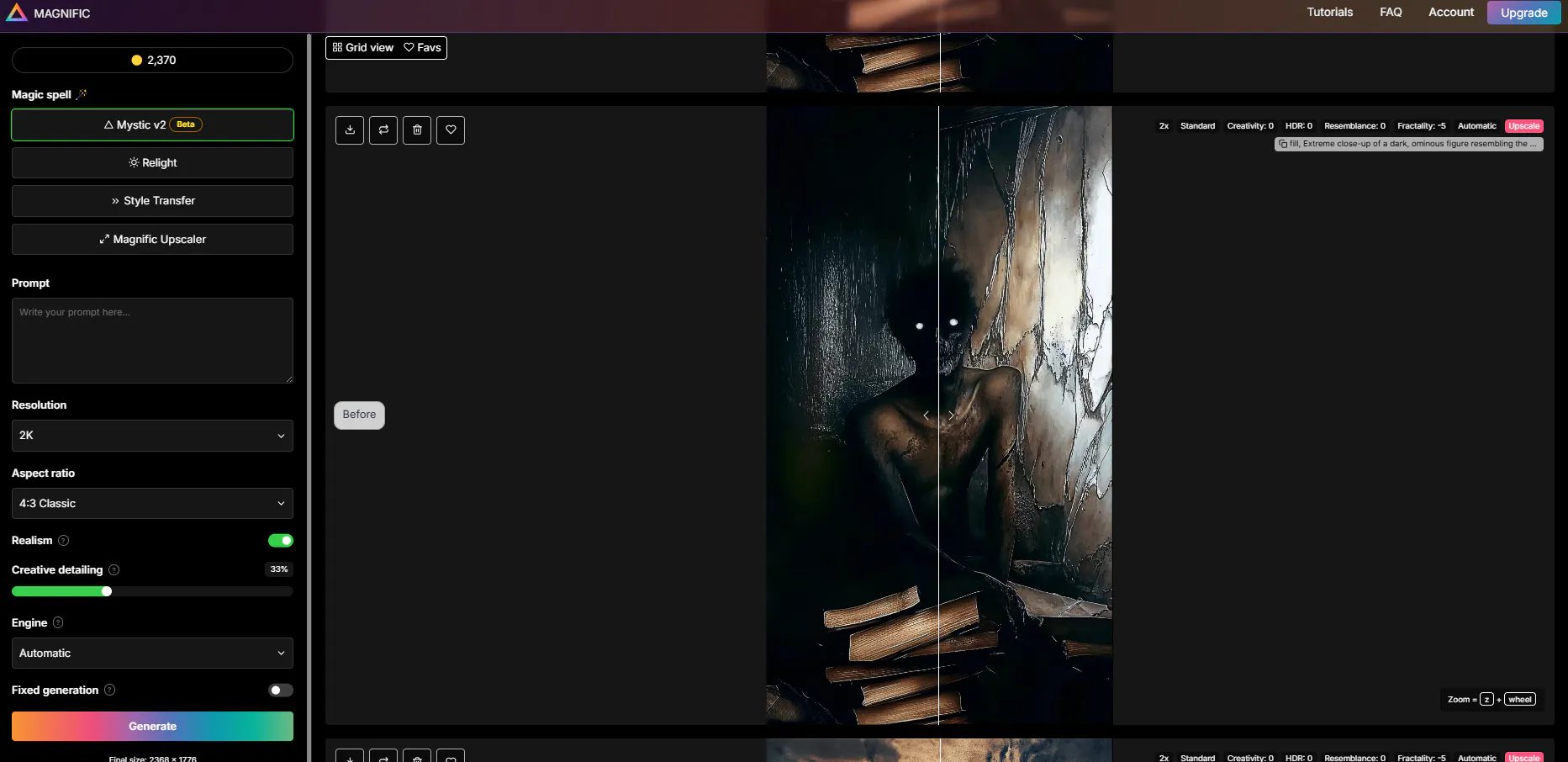Open Realism help question mark
The height and width of the screenshot is (762, 1568).
(x=63, y=541)
